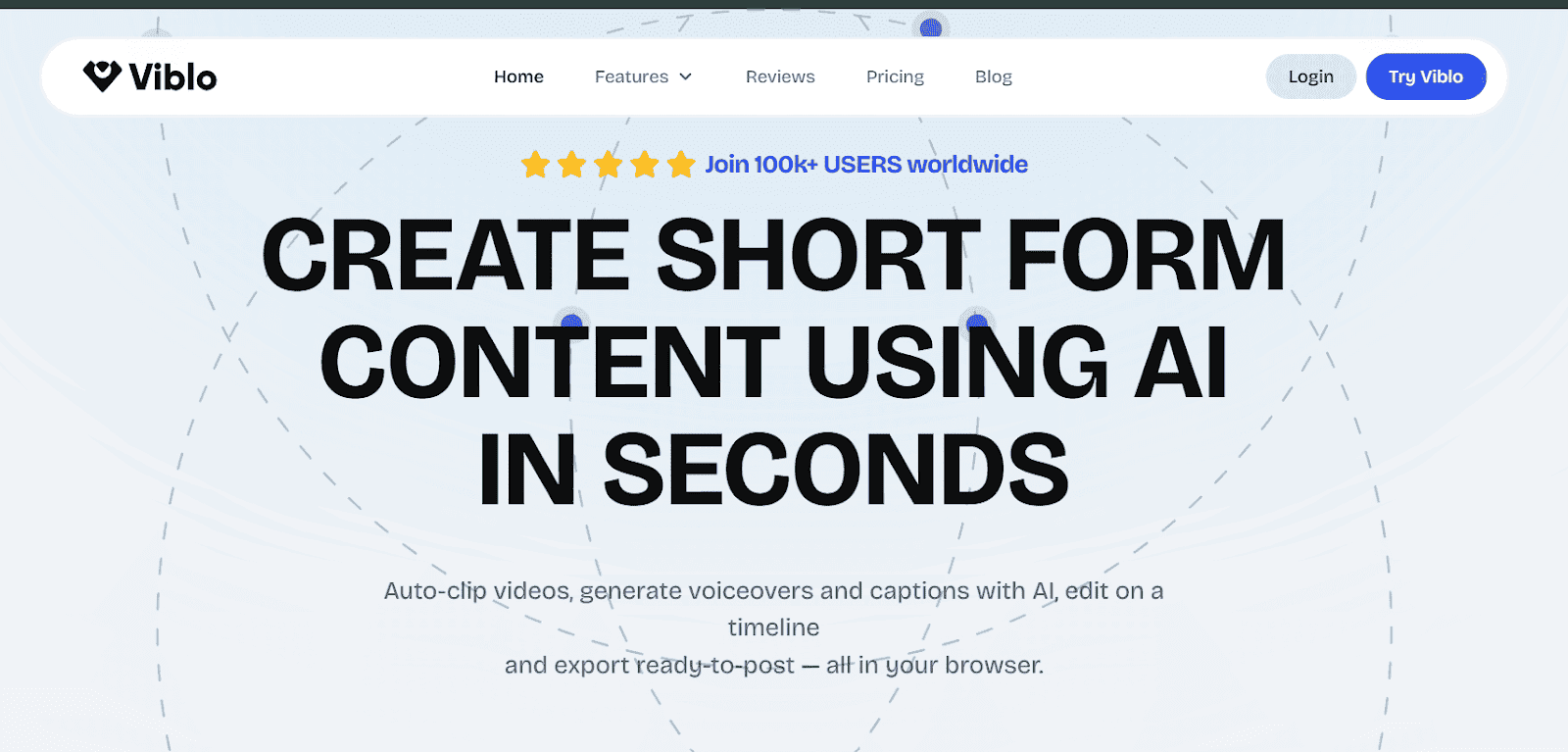1568x752 pixels.
Task: Click the Viblo brand name text
Action: (x=172, y=76)
